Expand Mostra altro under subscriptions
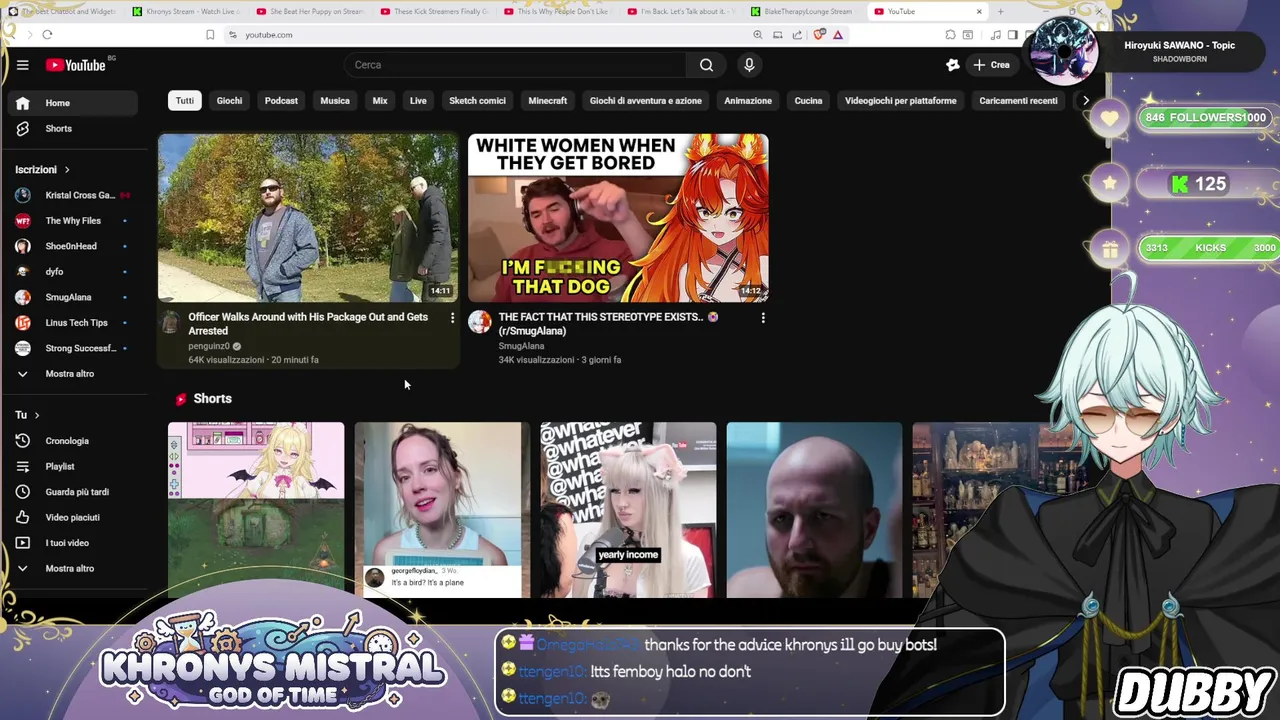The image size is (1280, 720). tap(72, 373)
